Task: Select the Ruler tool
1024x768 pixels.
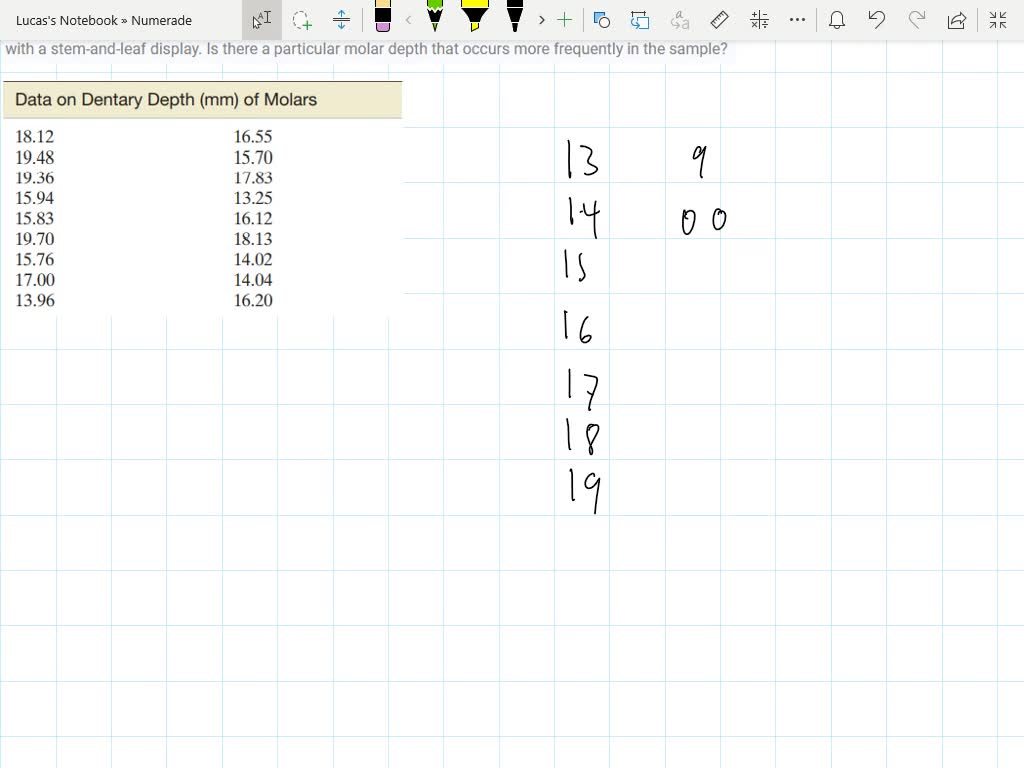Action: click(720, 20)
